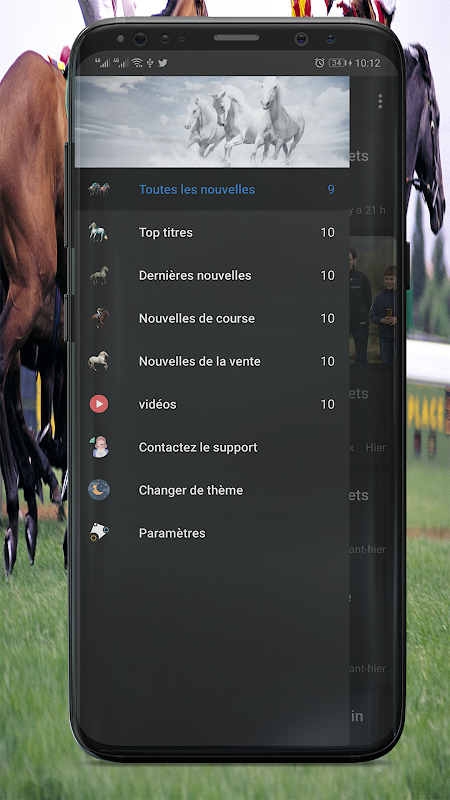This screenshot has width=450, height=800.
Task: Tap the white horses header banner
Action: 212,121
